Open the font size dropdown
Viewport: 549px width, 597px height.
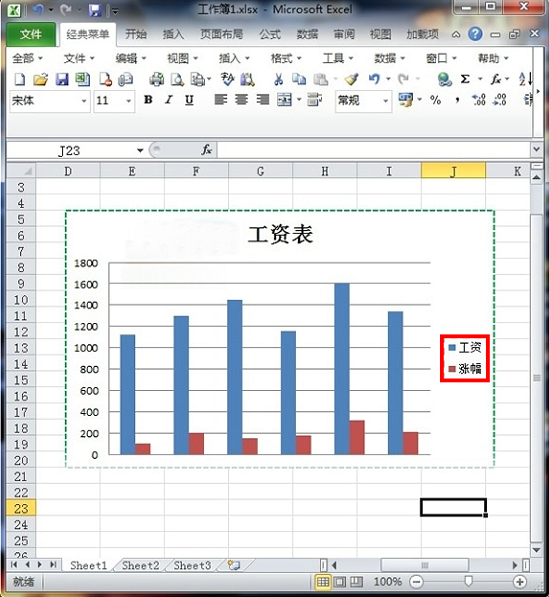129,101
